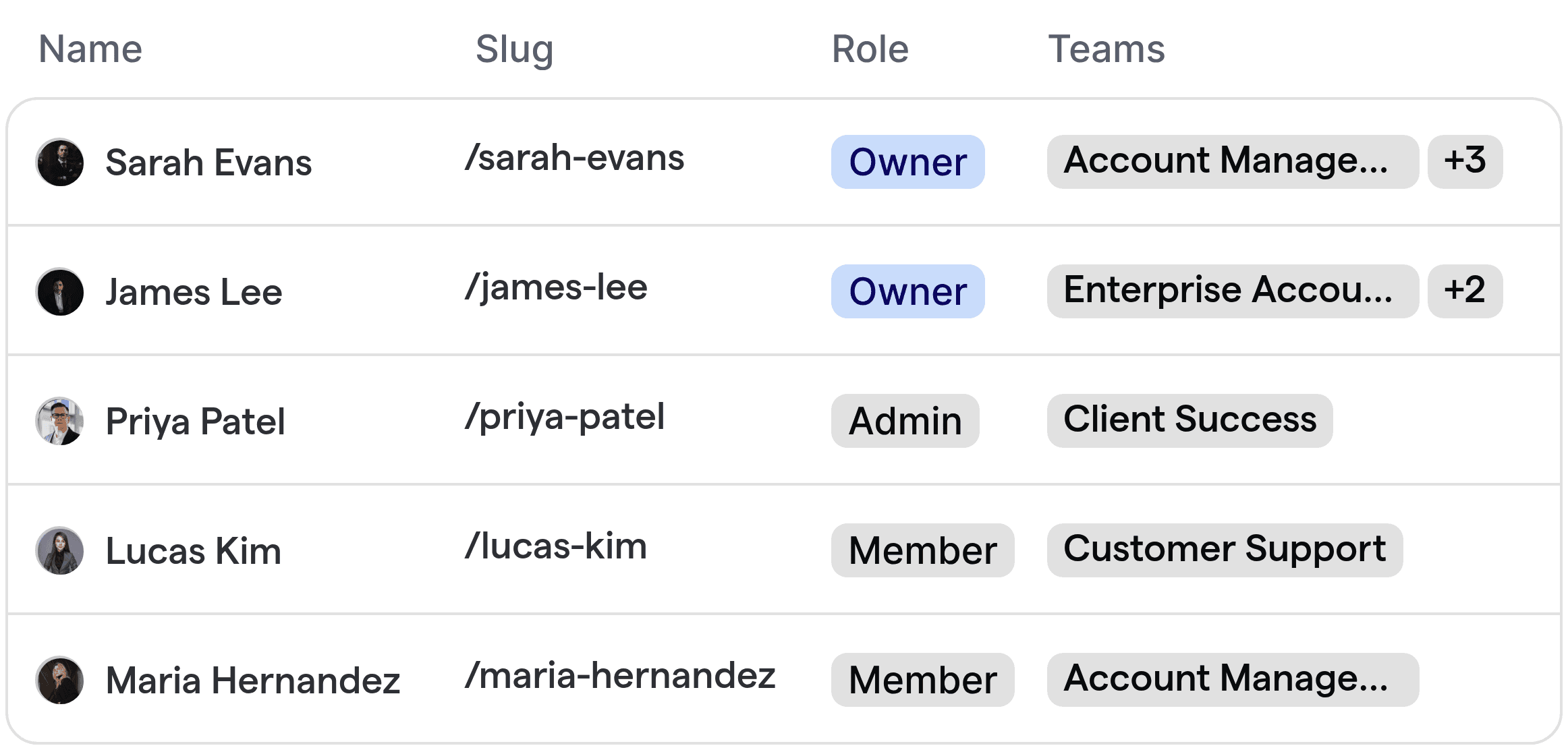Click Priya Patel's profile avatar
1568x750 pixels.
point(59,421)
